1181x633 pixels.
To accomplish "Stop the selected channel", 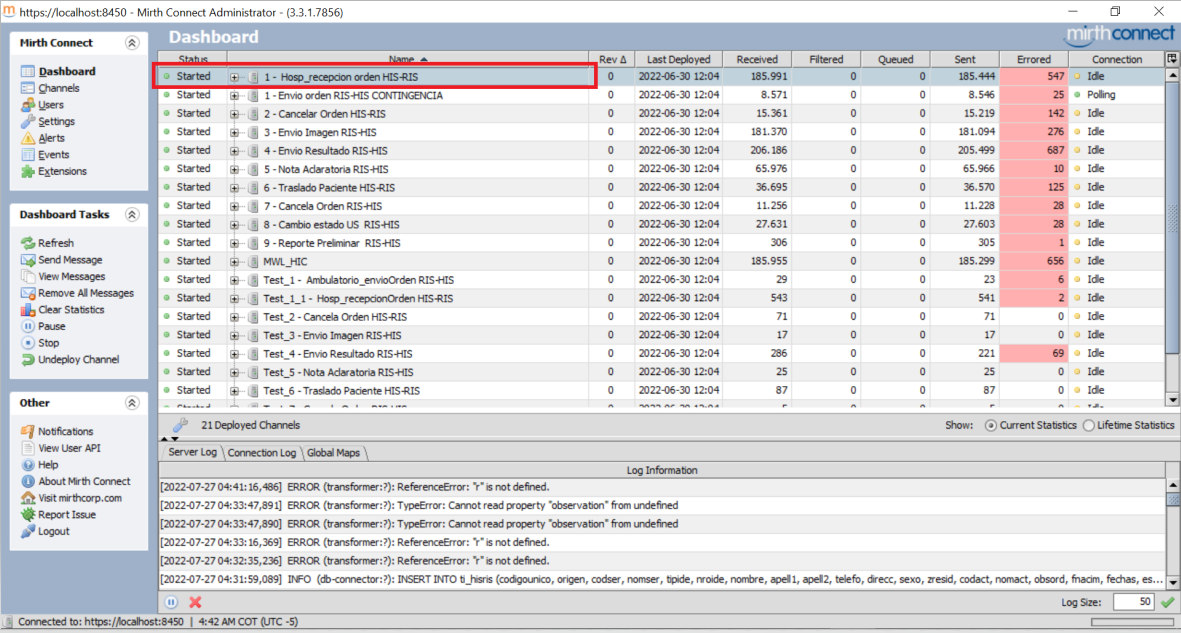I will 28,343.
